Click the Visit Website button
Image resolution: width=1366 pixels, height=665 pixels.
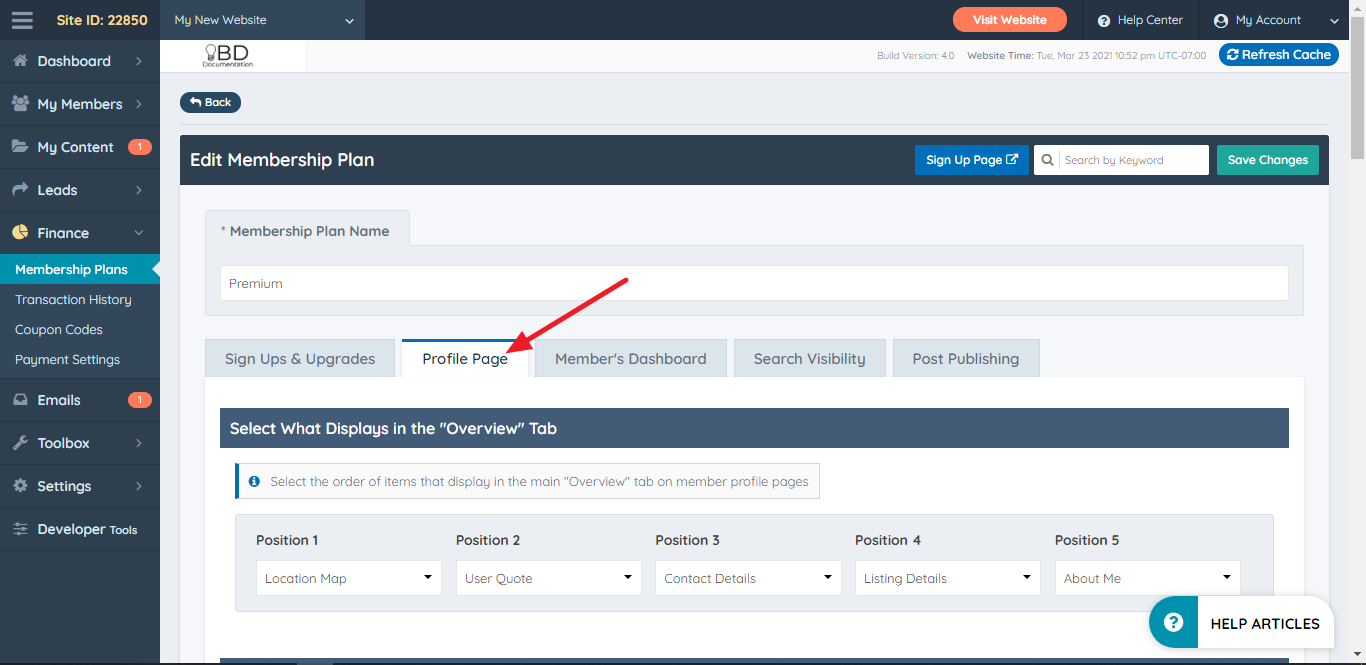tap(1010, 20)
